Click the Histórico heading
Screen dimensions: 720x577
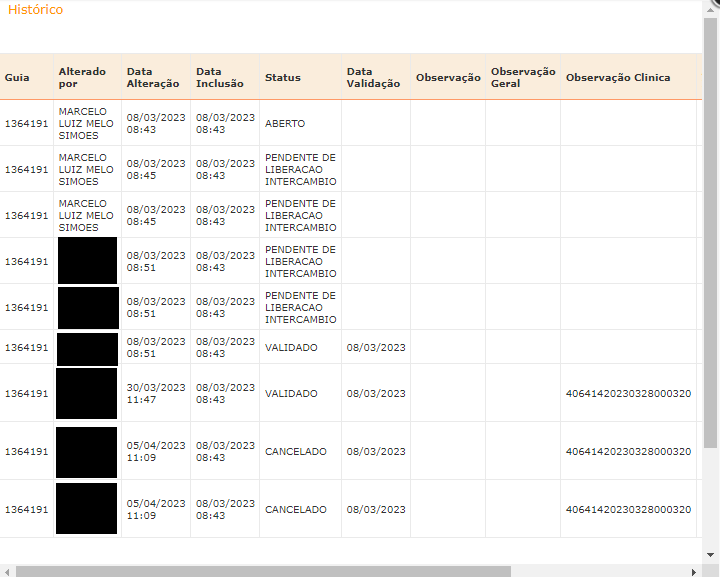click(x=35, y=10)
